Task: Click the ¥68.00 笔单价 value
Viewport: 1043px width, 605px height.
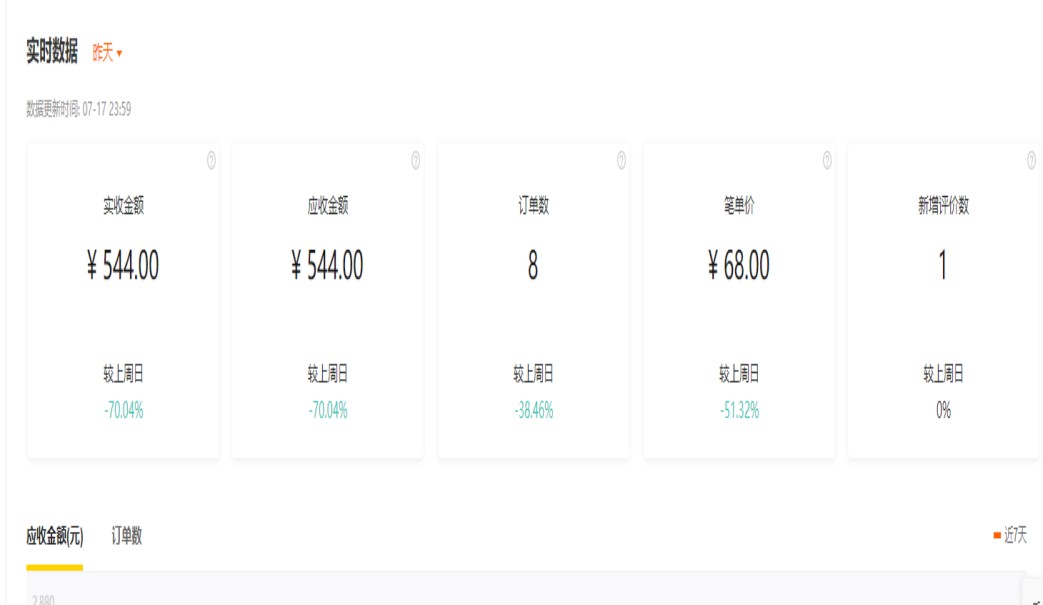Action: click(x=739, y=266)
